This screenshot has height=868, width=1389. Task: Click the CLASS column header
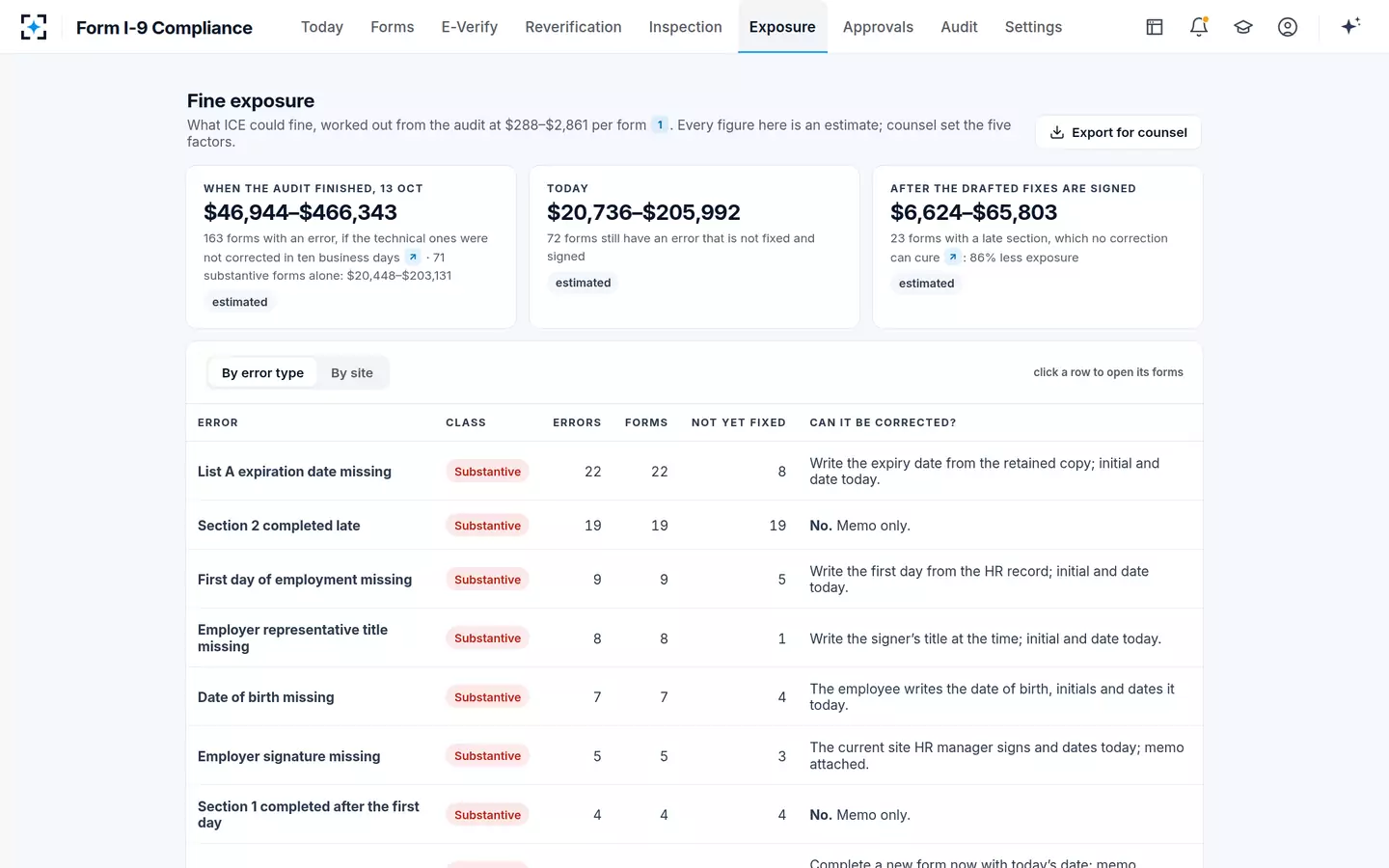(466, 422)
